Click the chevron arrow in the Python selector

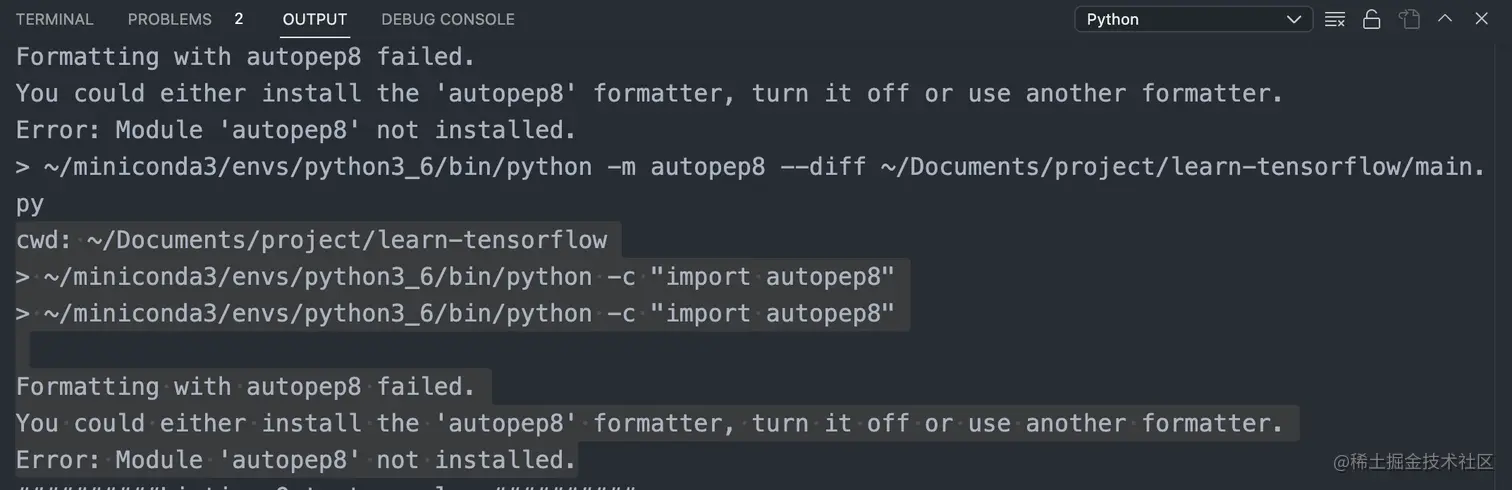[x=1295, y=19]
